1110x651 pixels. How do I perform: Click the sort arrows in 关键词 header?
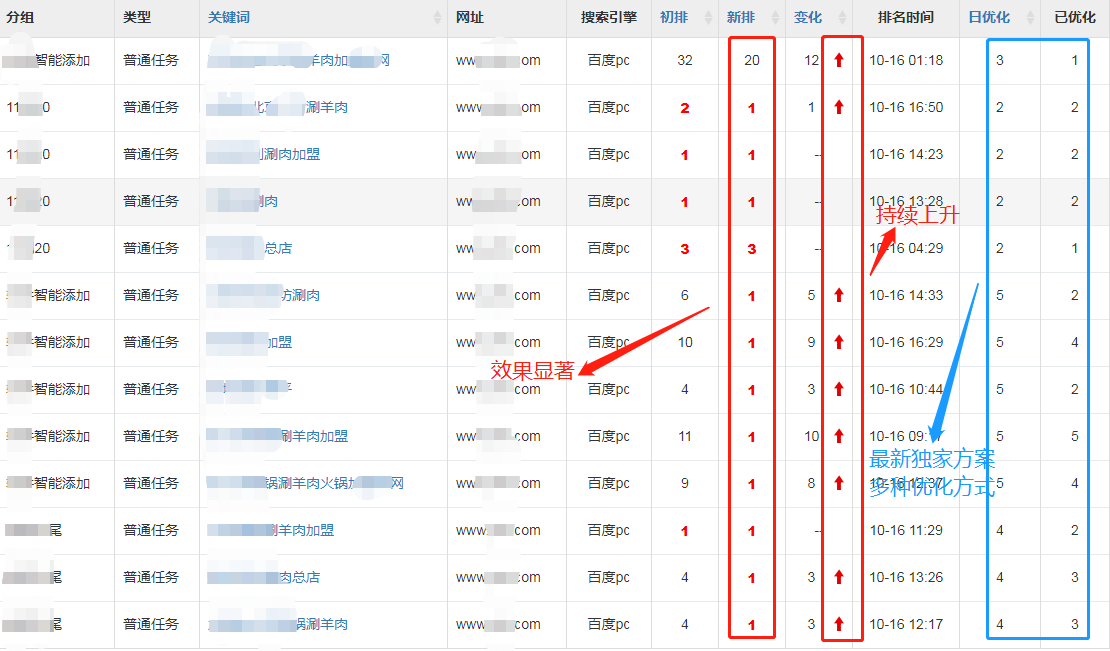click(x=437, y=18)
